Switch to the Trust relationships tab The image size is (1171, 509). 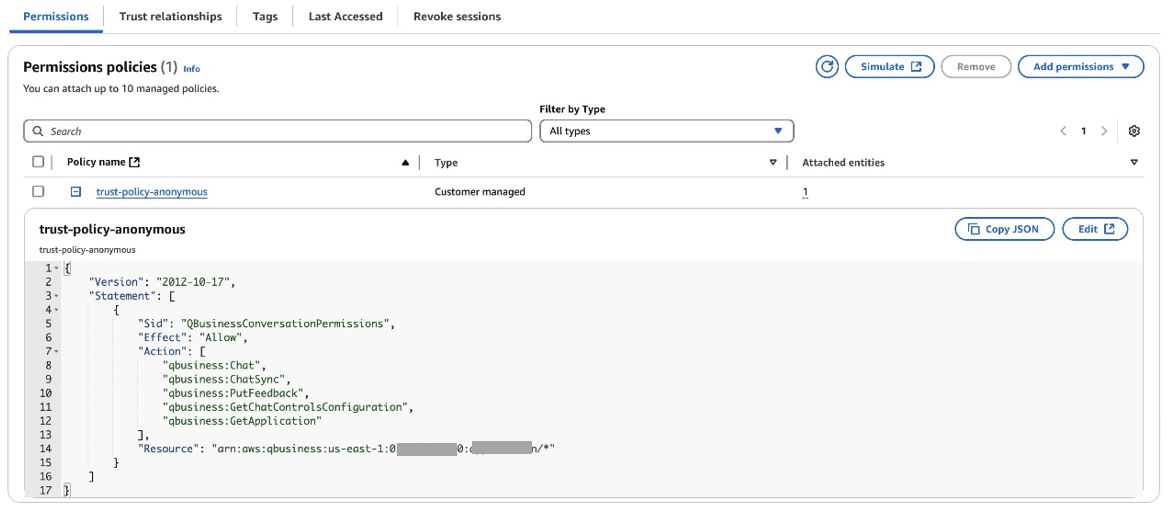pyautogui.click(x=170, y=16)
